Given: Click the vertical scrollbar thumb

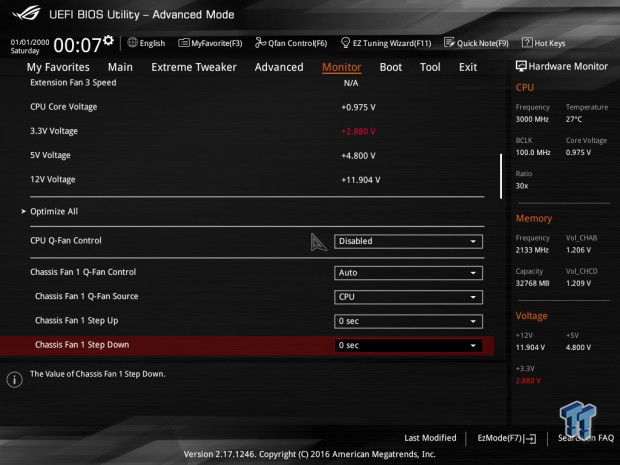Looking at the screenshot, I should pyautogui.click(x=501, y=176).
